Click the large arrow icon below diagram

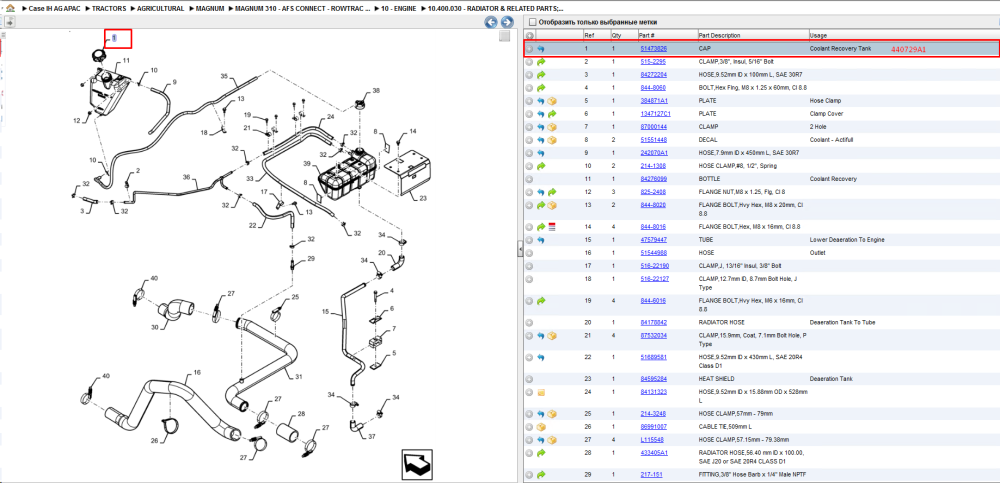[x=416, y=464]
